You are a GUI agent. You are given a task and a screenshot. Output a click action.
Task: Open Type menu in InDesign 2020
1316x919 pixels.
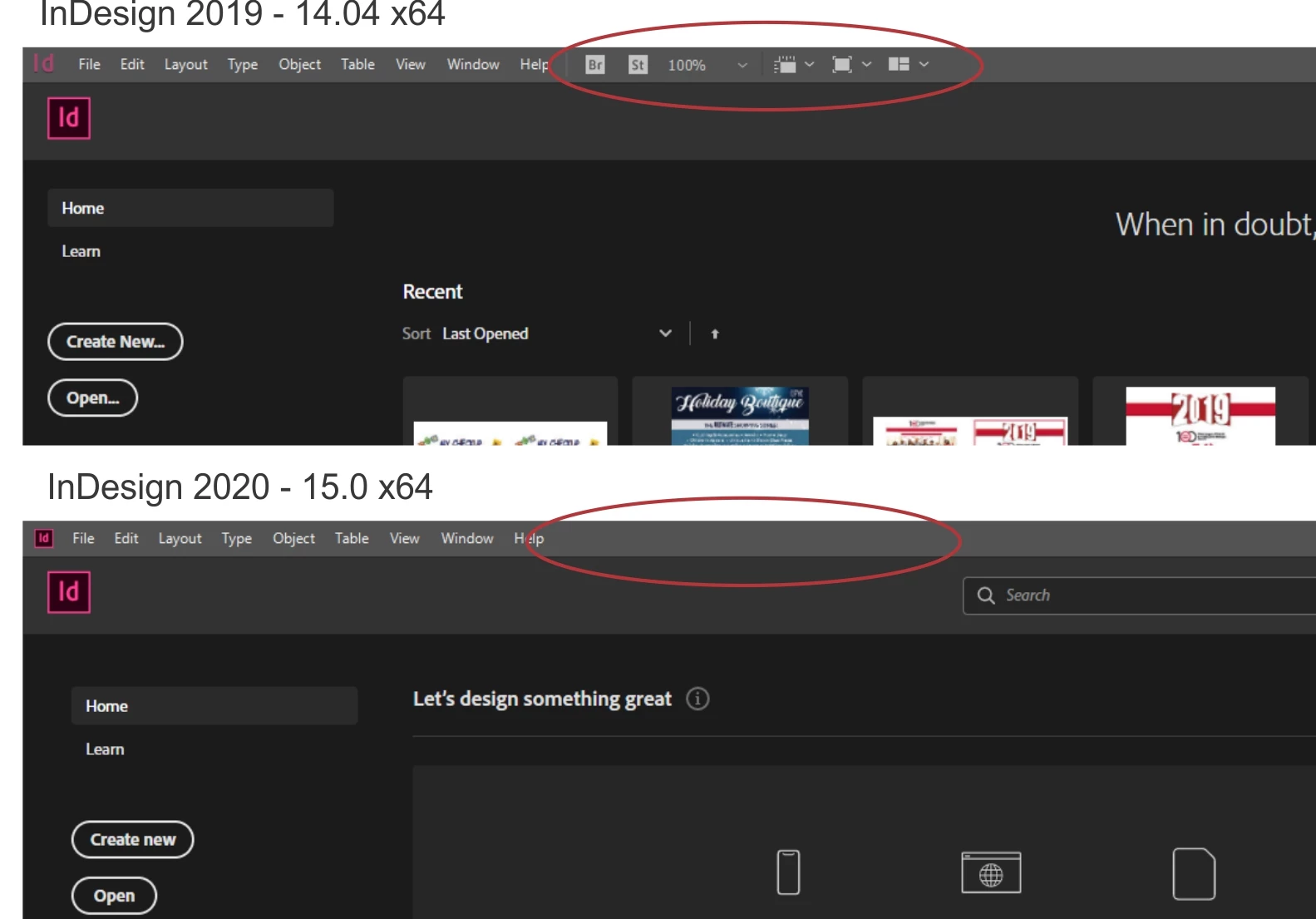tap(237, 538)
